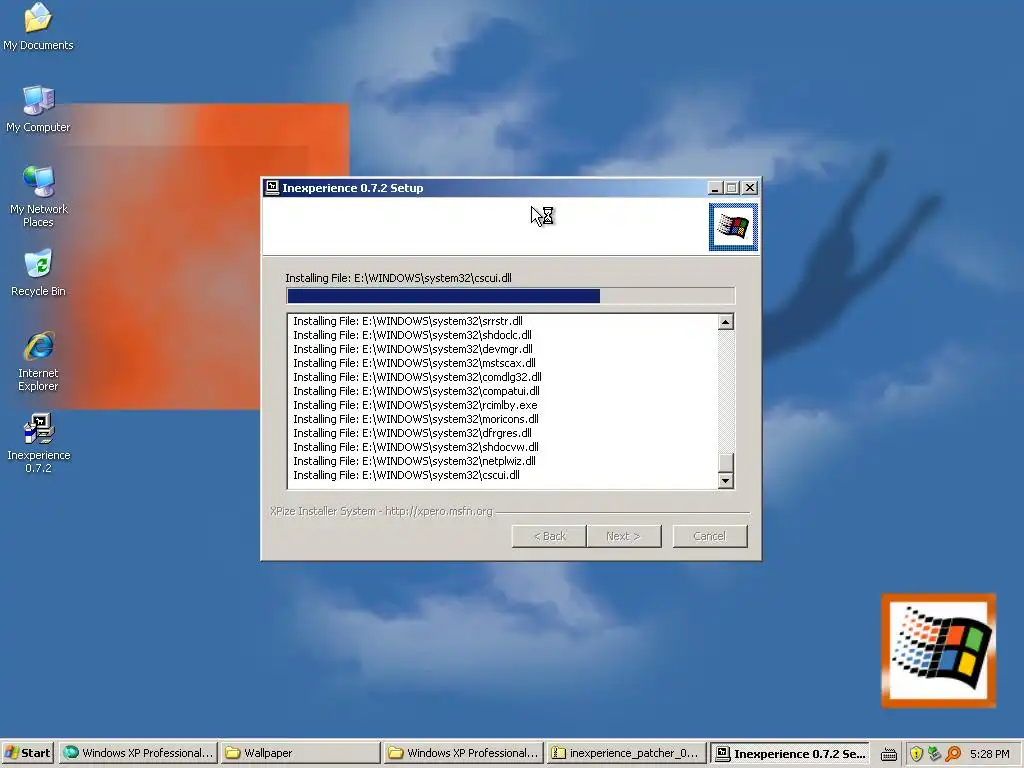Click the 5:28 PM clock
The width and height of the screenshot is (1024, 768).
click(989, 754)
